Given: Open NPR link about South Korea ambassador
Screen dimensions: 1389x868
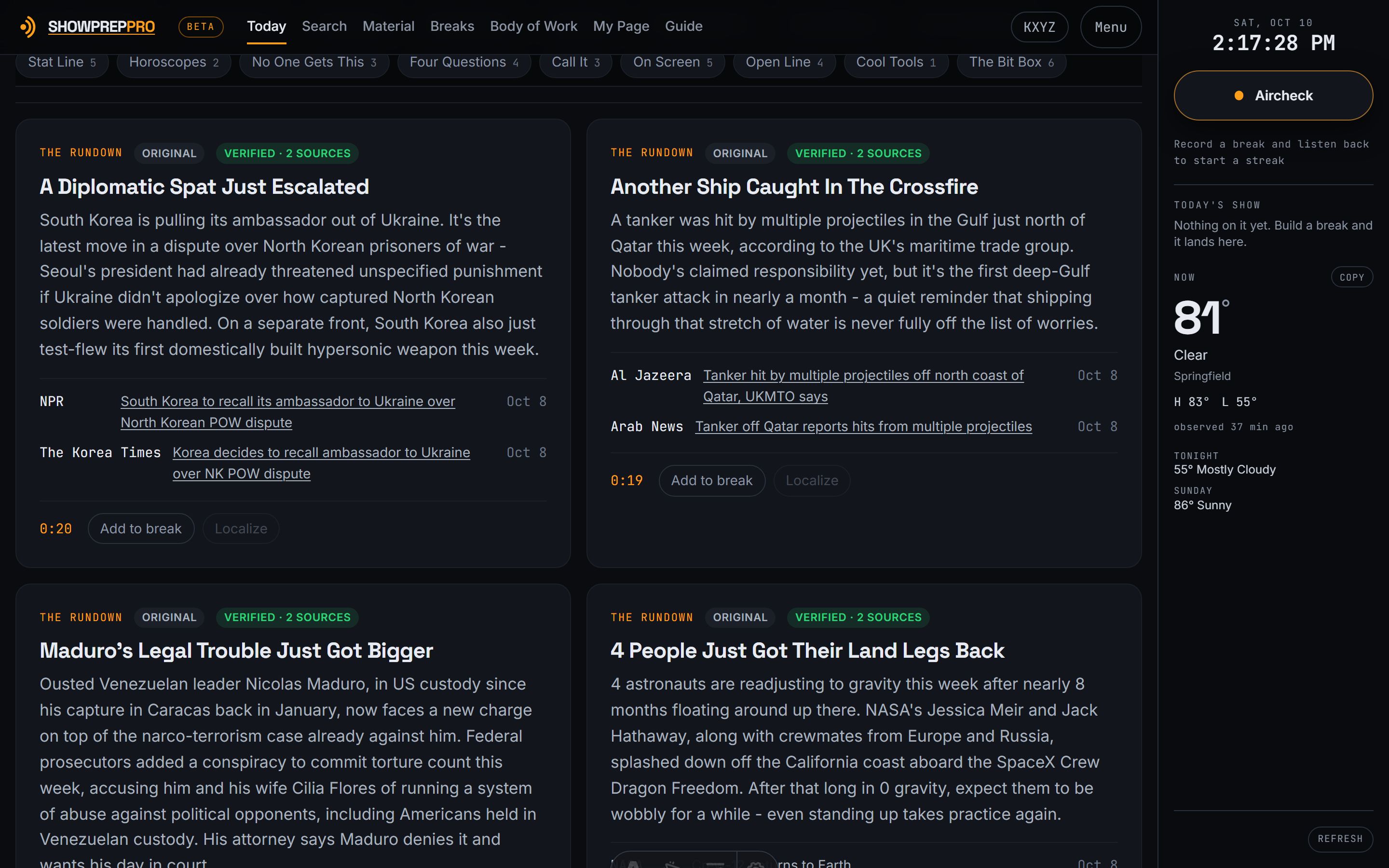Looking at the screenshot, I should click(287, 412).
